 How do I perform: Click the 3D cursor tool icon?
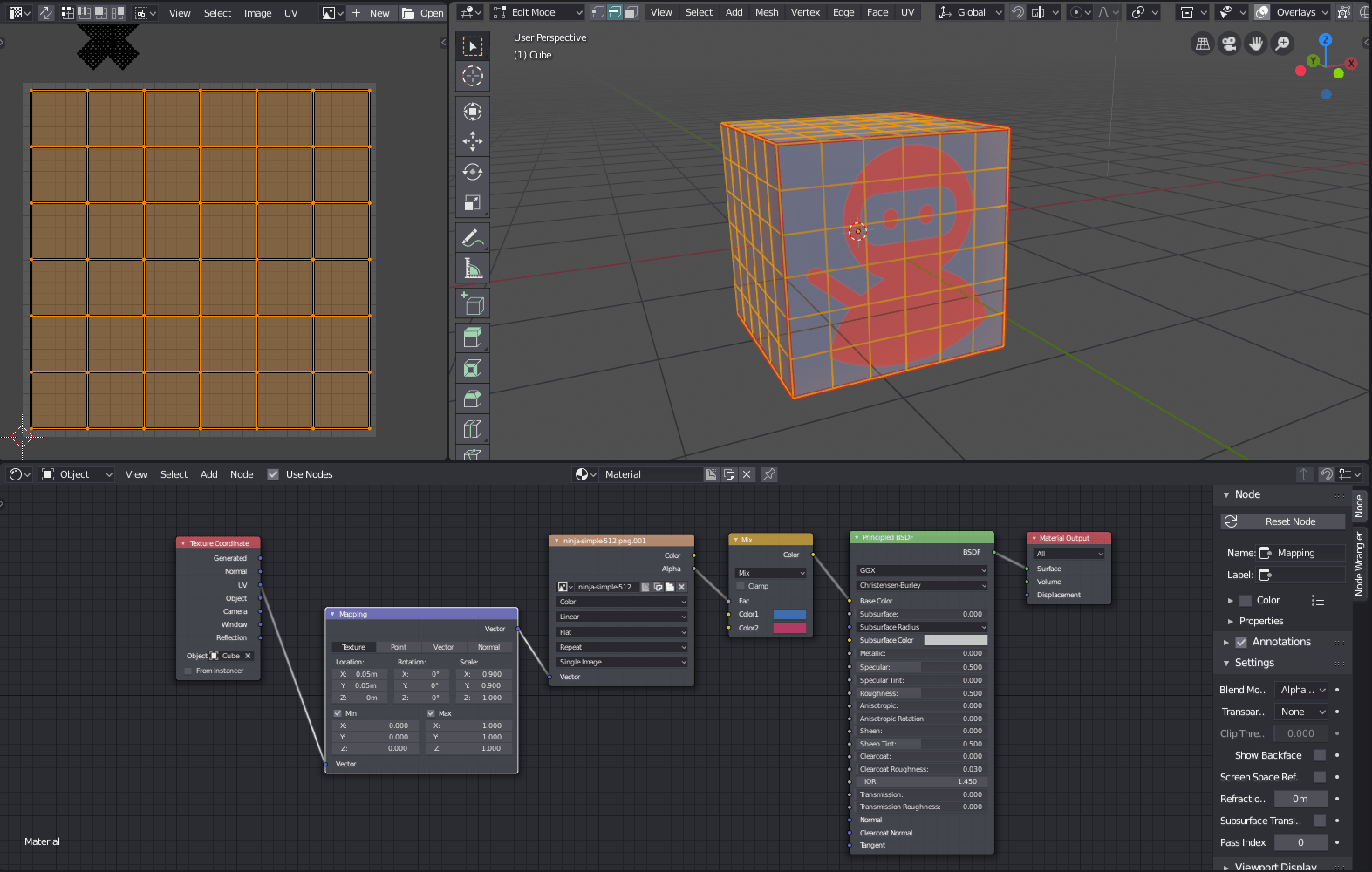pos(472,77)
